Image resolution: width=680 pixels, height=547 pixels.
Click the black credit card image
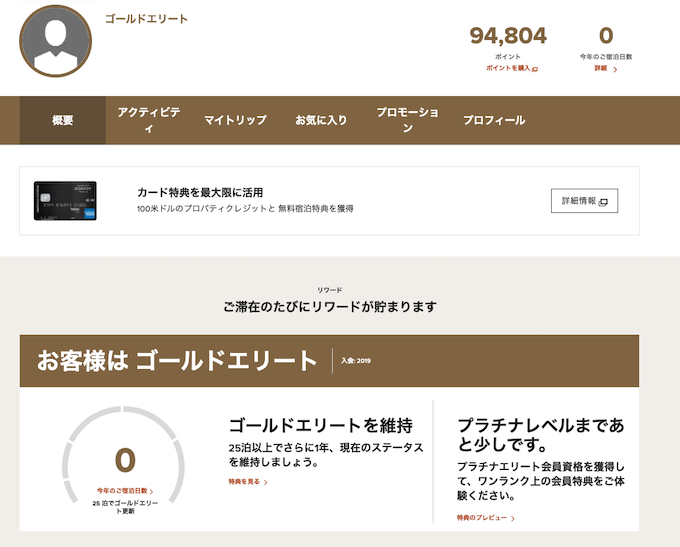click(65, 201)
